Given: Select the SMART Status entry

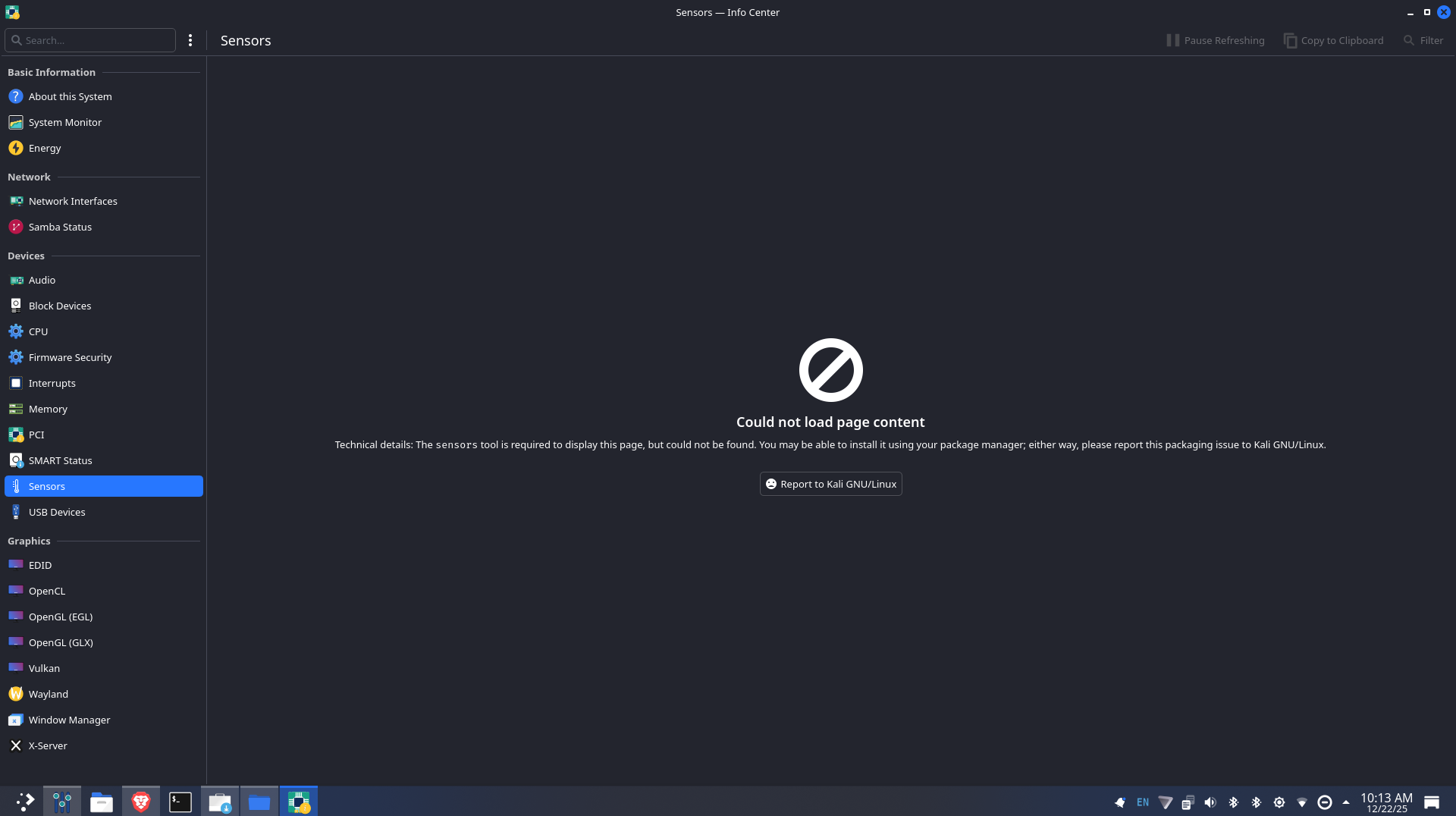Looking at the screenshot, I should 60,460.
